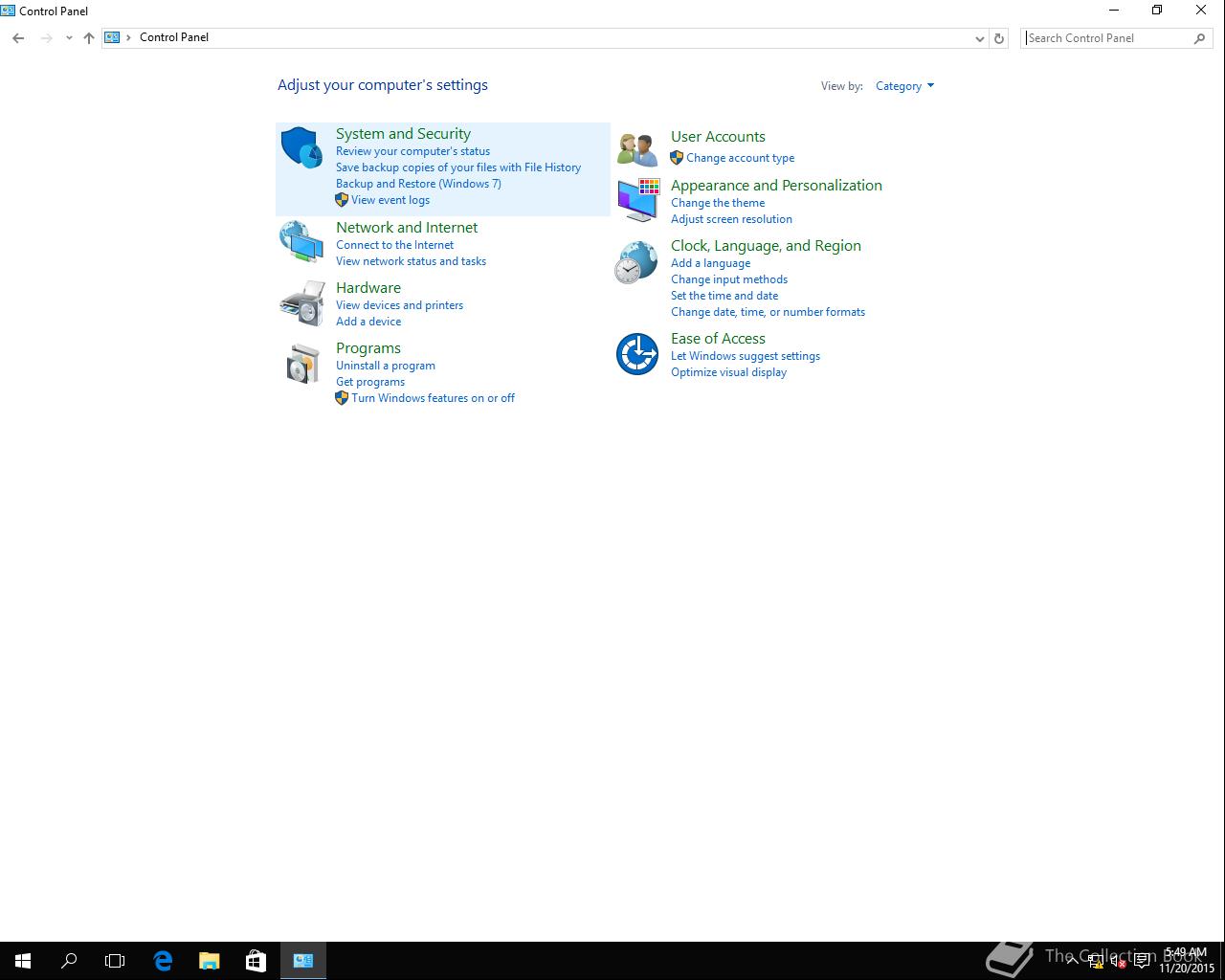
Task: Open Network and Internet category
Action: (x=407, y=228)
